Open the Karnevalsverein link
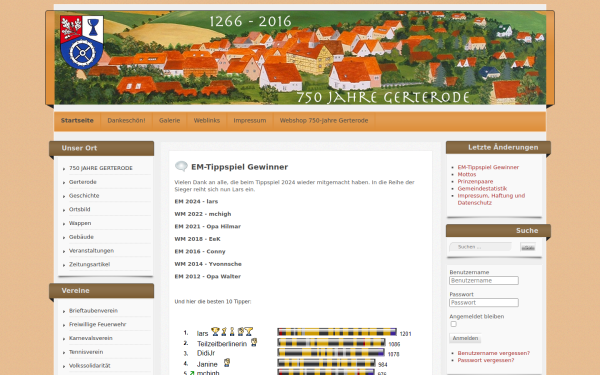The height and width of the screenshot is (375, 600). 91,338
